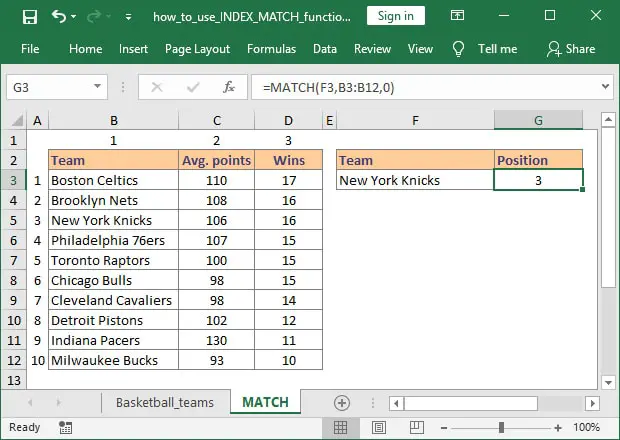The height and width of the screenshot is (440, 620).
Task: Open the Customize Quick Access Toolbar dropdown
Action: 128,17
